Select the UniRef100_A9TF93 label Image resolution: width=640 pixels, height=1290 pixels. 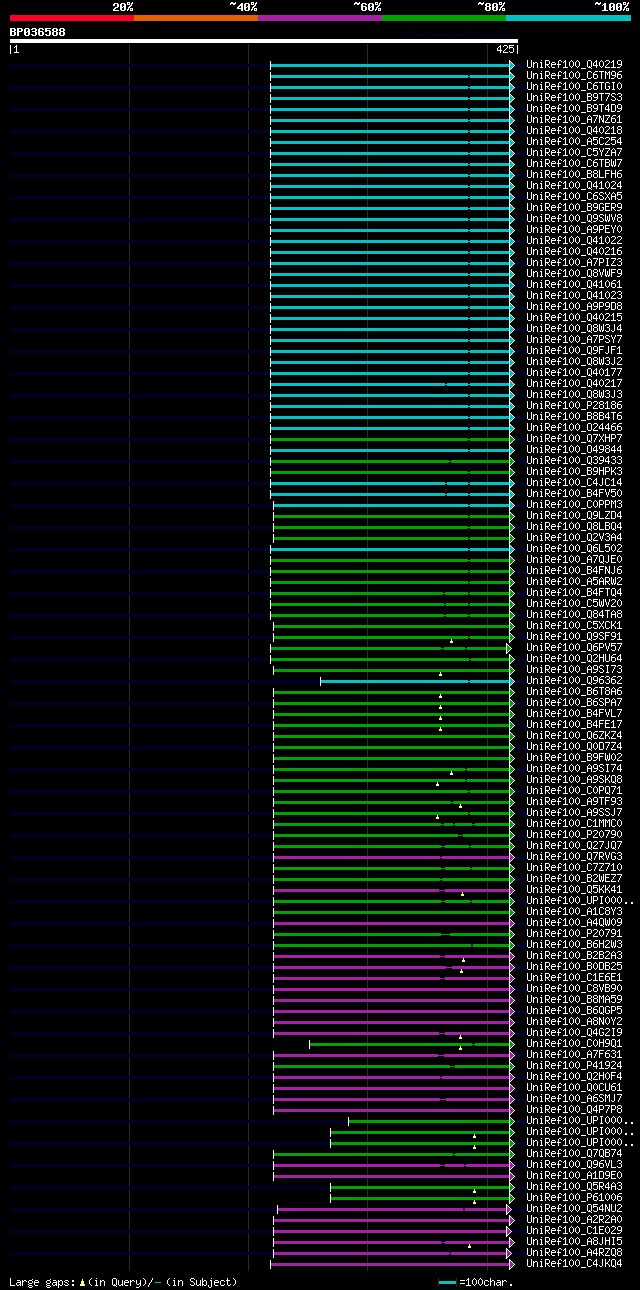tap(574, 802)
